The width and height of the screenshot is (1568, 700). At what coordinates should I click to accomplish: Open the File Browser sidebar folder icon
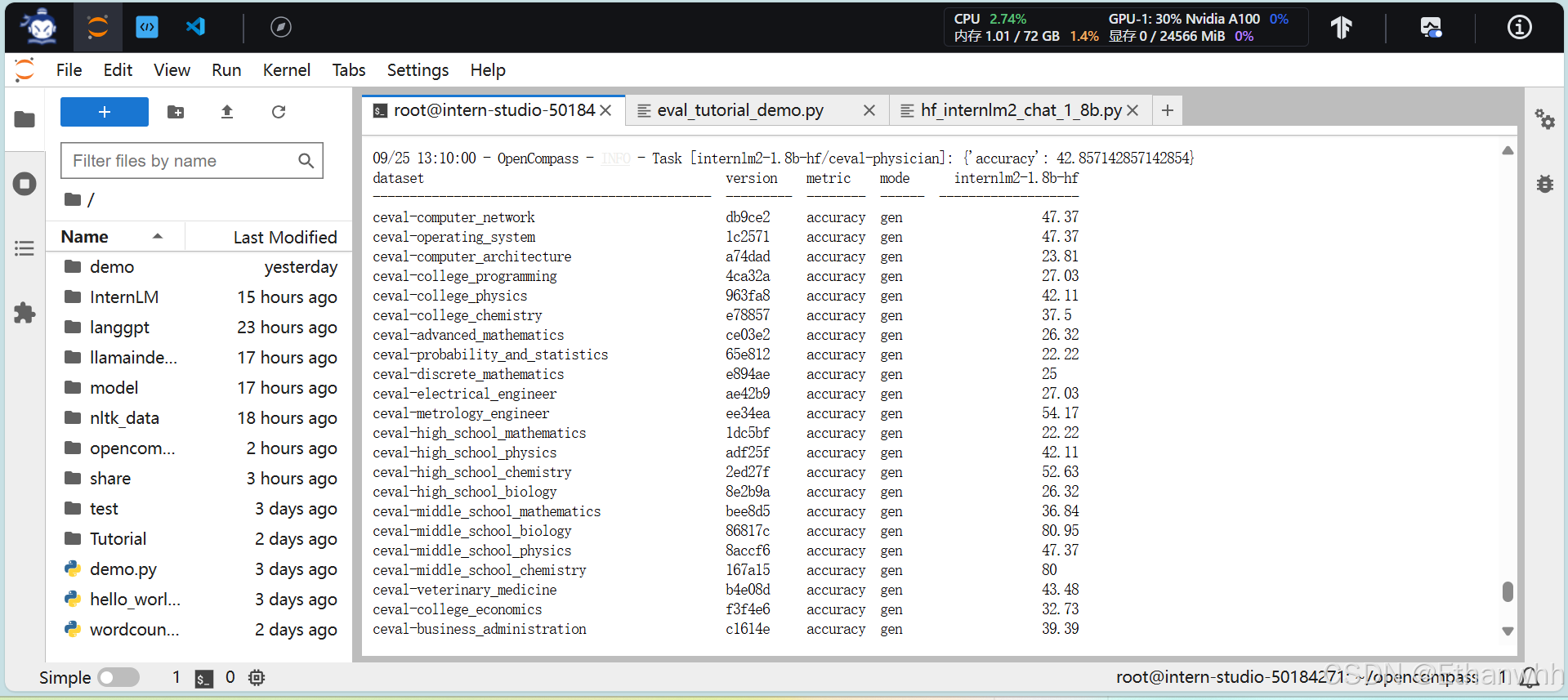pyautogui.click(x=25, y=119)
